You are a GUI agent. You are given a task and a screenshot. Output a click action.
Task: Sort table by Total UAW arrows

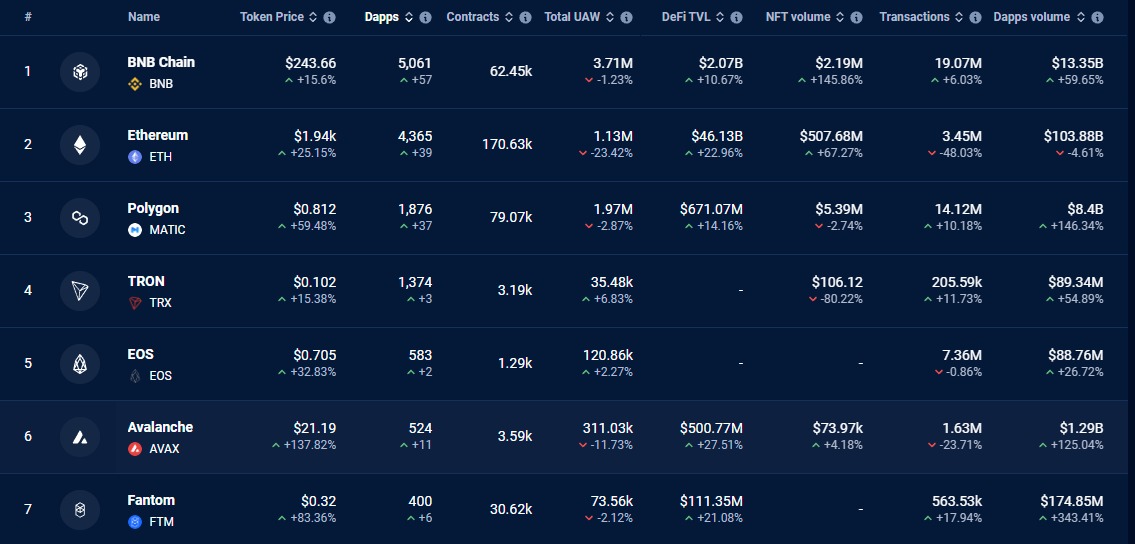(x=610, y=17)
